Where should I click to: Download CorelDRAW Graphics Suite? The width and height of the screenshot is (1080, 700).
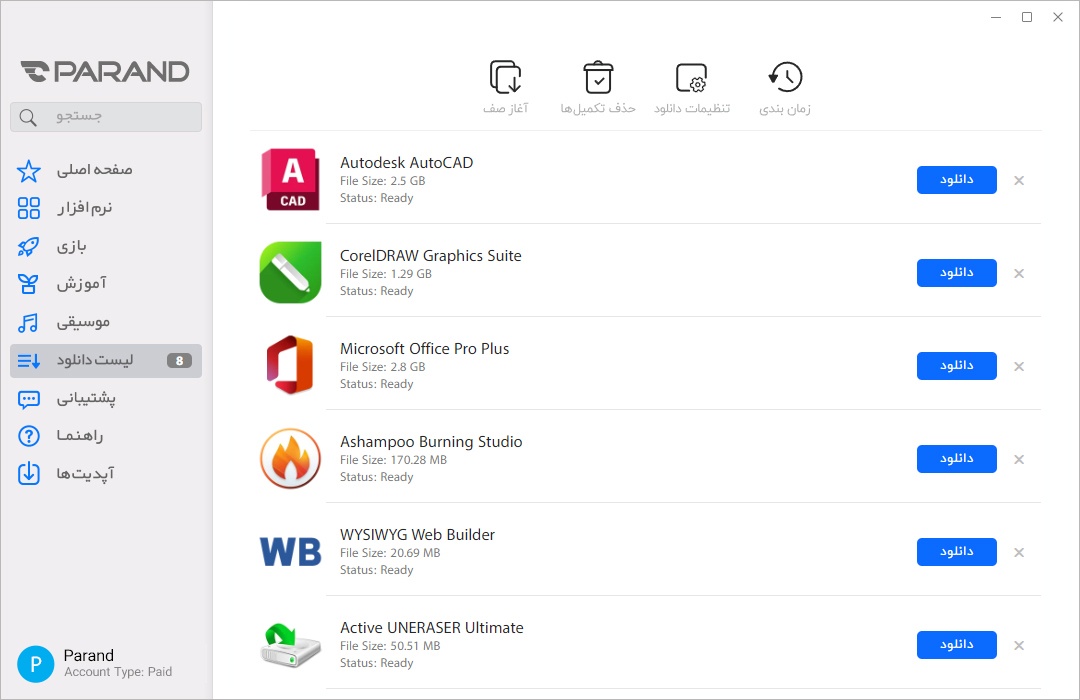coord(956,273)
